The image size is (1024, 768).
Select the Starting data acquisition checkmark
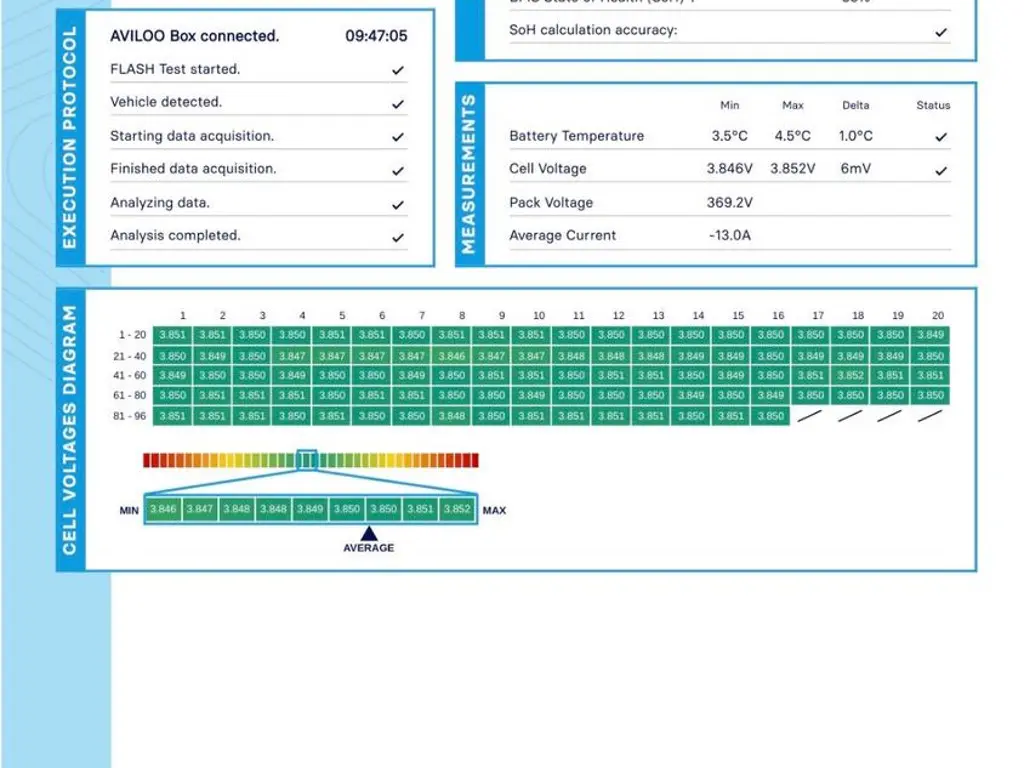[x=398, y=137]
